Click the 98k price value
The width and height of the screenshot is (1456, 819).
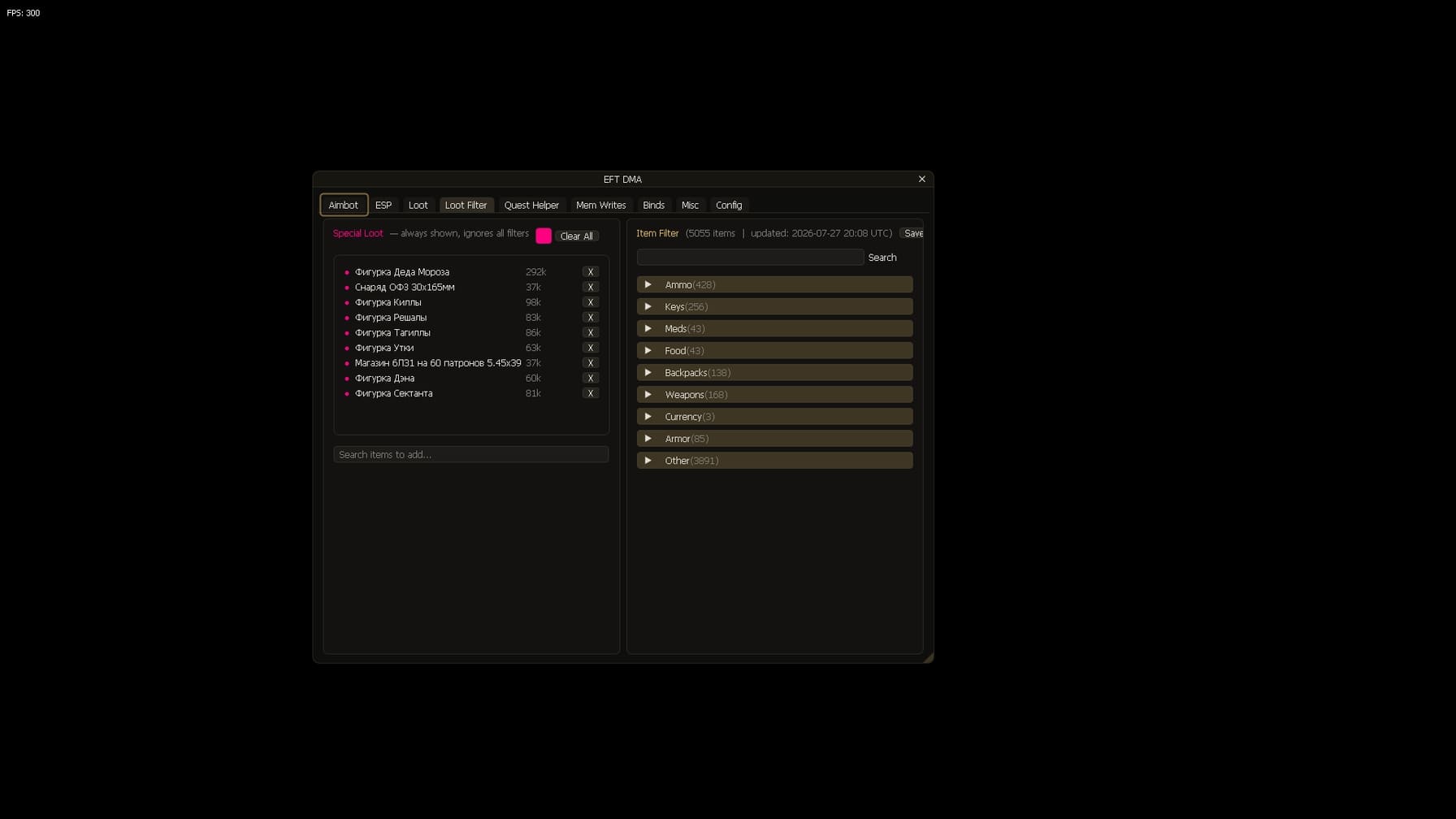(x=533, y=302)
